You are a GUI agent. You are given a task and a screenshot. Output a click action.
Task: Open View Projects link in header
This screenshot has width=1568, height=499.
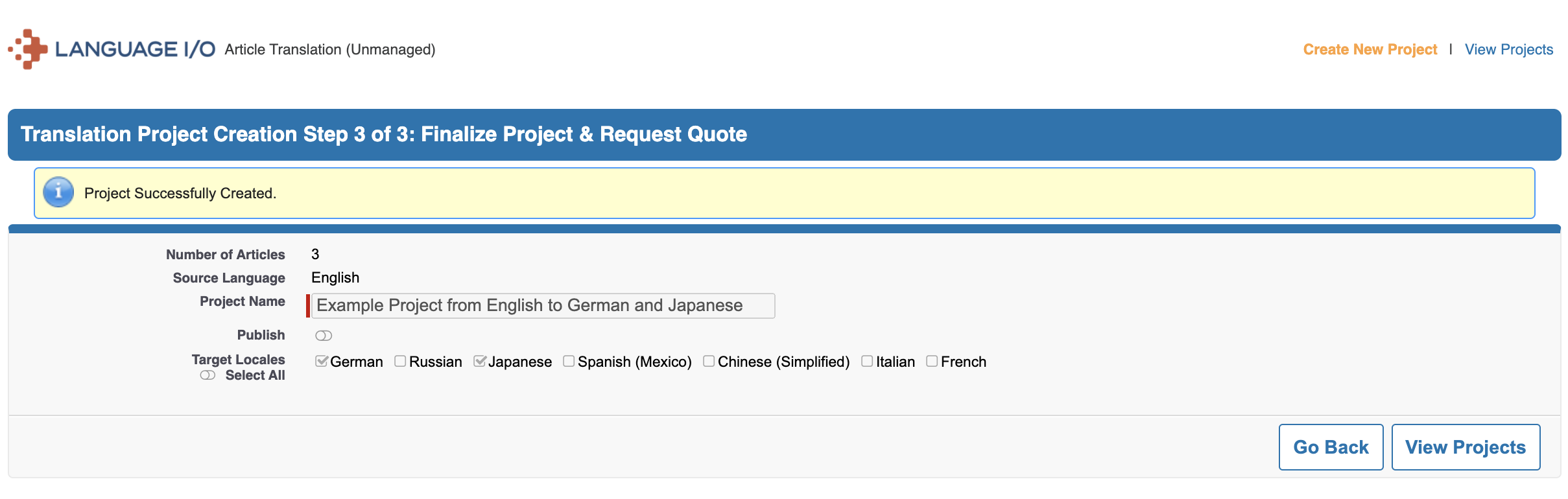click(x=1508, y=49)
